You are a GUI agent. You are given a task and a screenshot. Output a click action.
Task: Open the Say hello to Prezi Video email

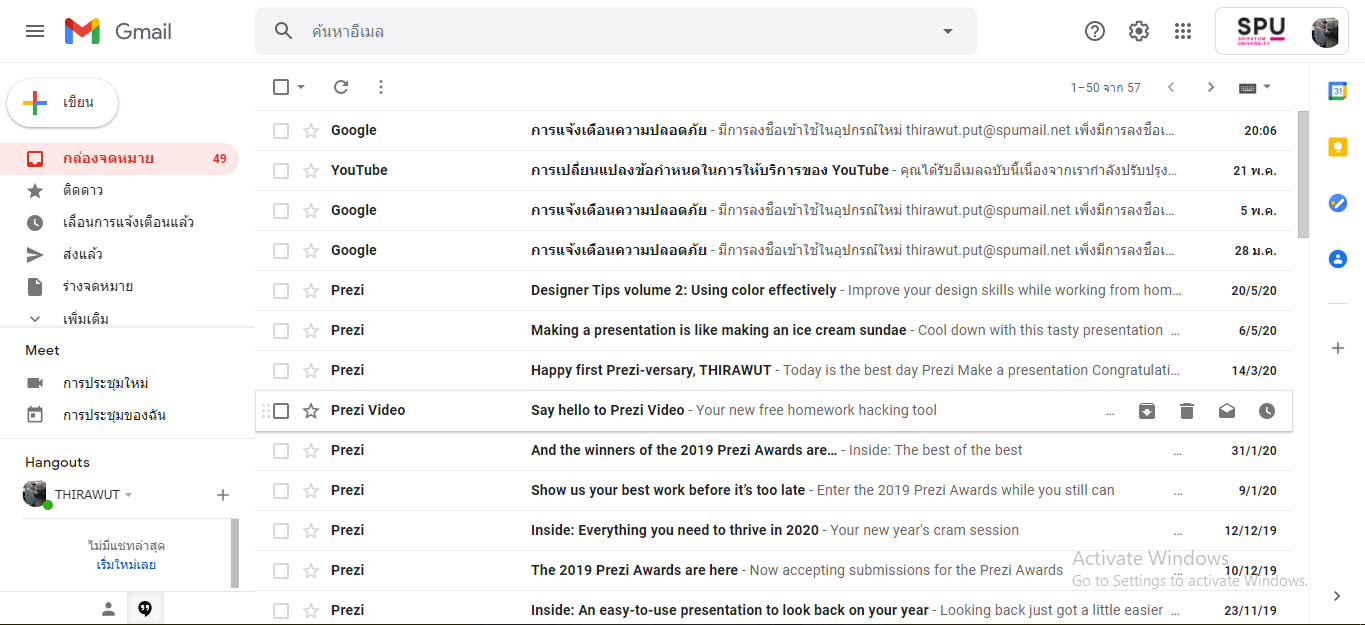point(774,411)
